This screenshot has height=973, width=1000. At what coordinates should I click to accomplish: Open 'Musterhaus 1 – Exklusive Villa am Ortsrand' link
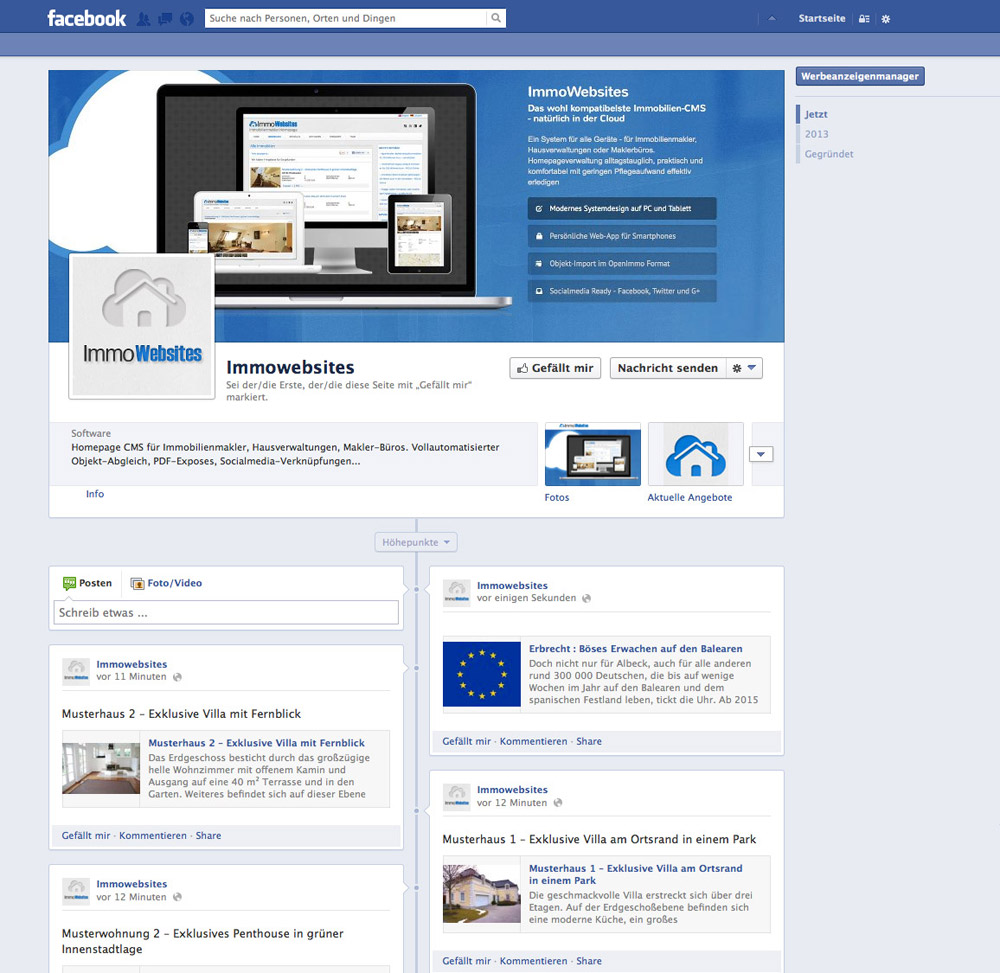coord(635,874)
